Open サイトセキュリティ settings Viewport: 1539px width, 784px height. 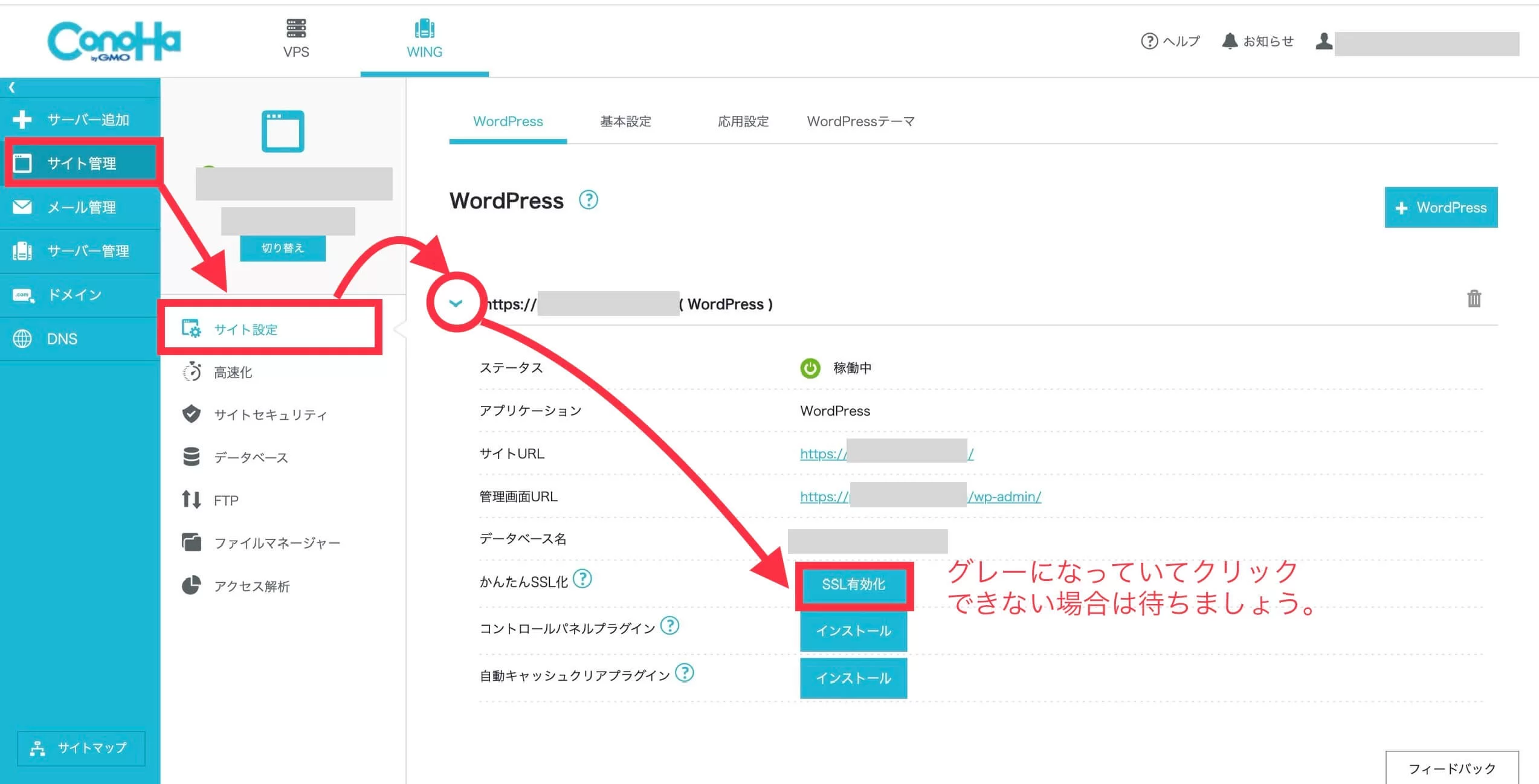[254, 414]
